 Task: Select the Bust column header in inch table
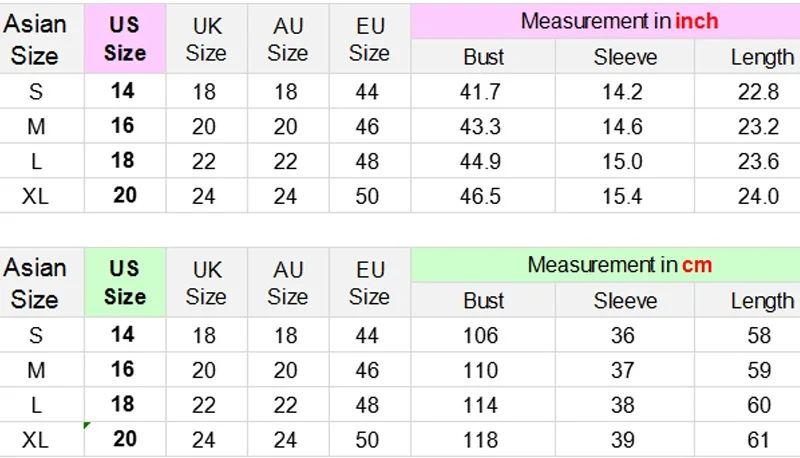pyautogui.click(x=483, y=57)
